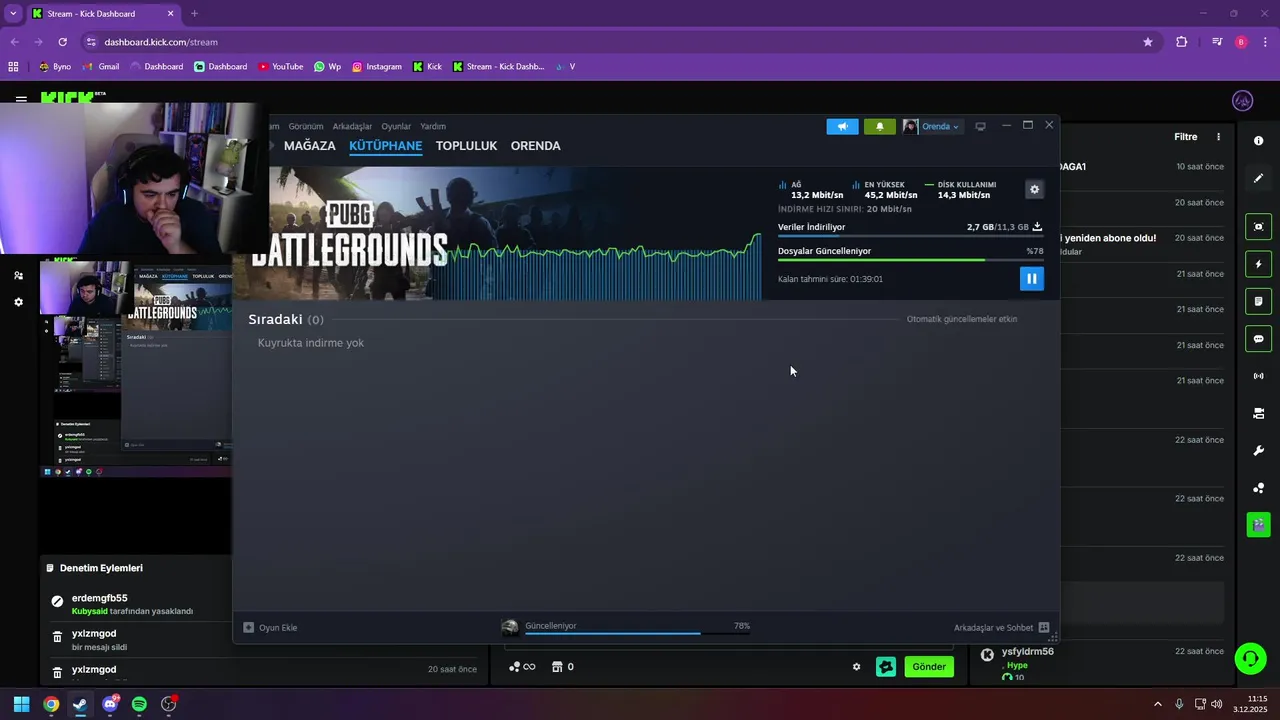Viewport: 1280px width, 720px height.
Task: Click the PUBG thumbnail beside Güncelleniyor
Action: pyautogui.click(x=510, y=627)
